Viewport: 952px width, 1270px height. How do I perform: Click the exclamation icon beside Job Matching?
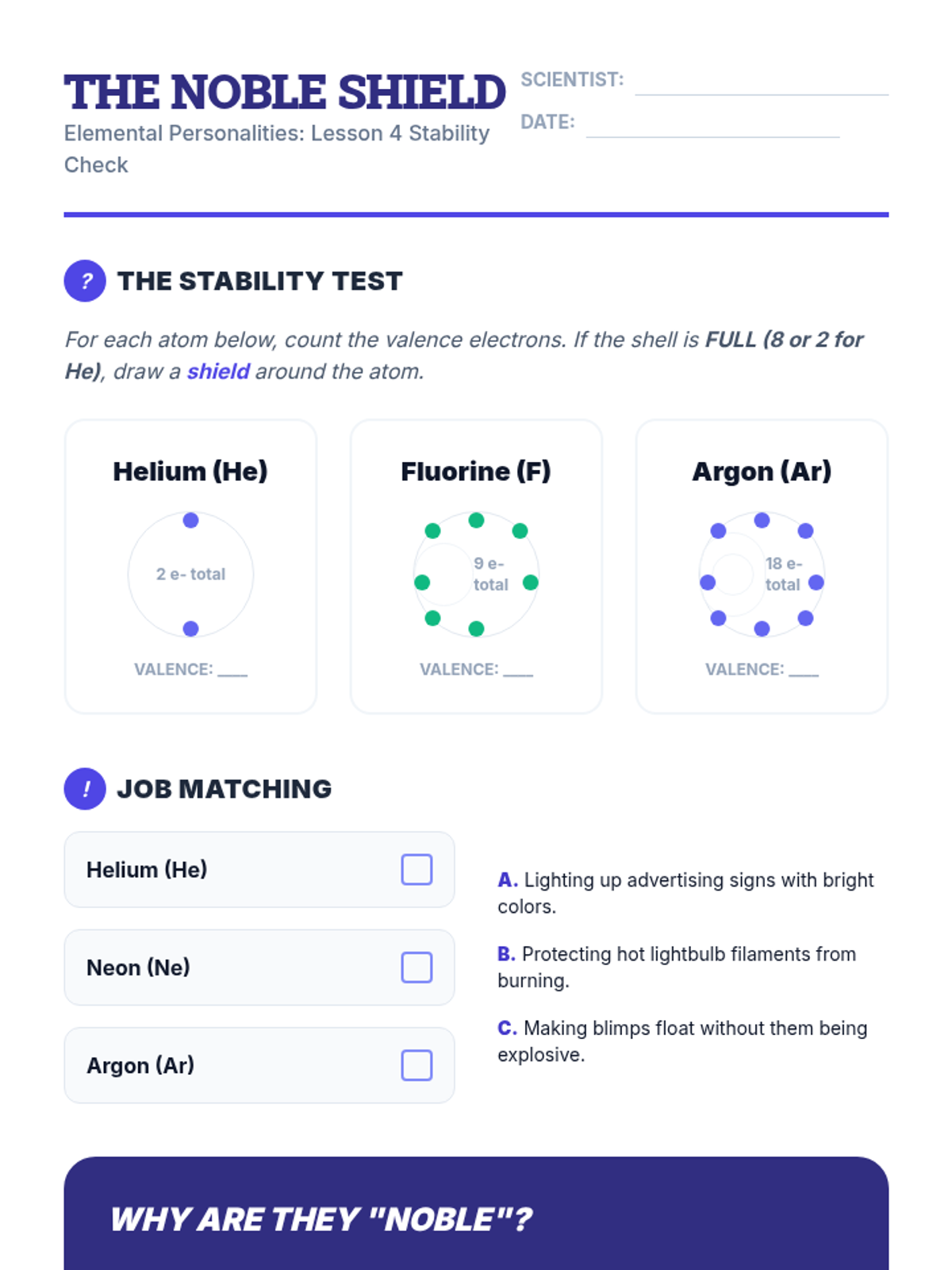85,789
